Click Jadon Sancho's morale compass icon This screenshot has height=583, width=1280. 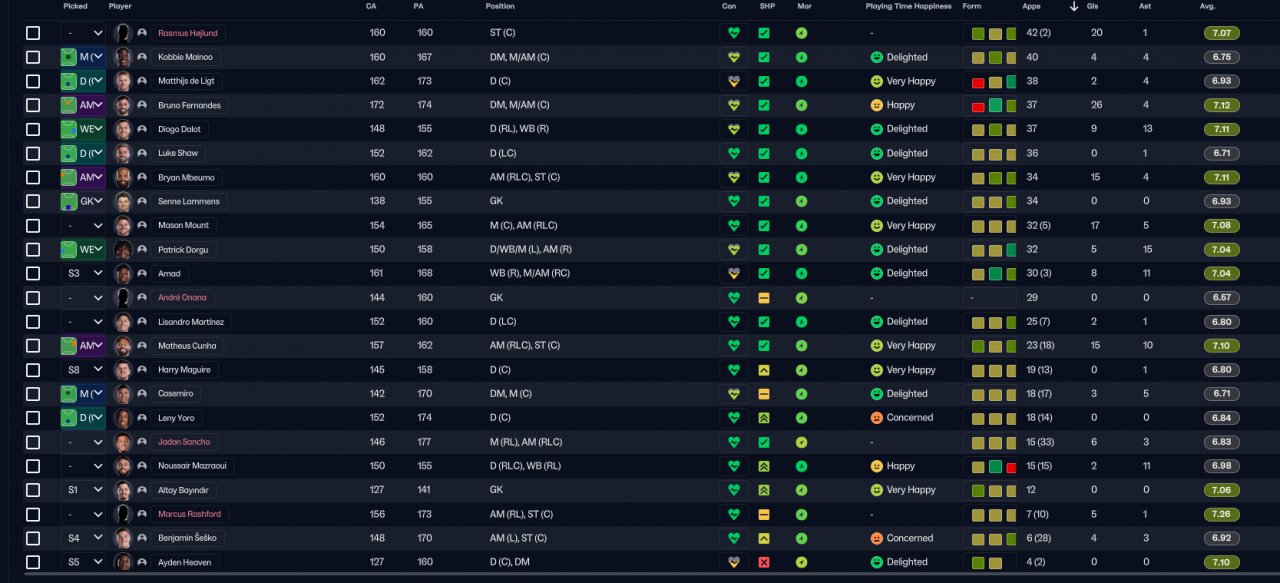[801, 442]
